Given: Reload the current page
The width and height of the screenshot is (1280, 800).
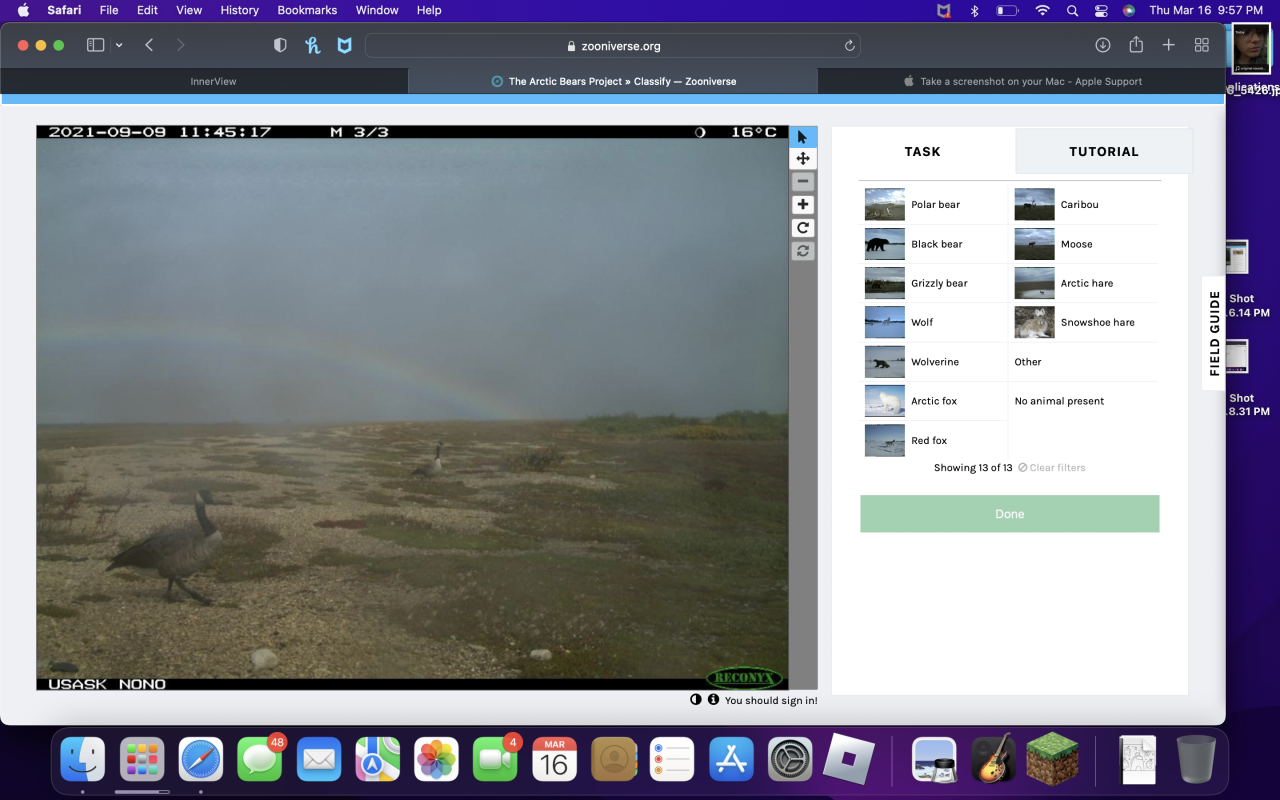Looking at the screenshot, I should (849, 45).
